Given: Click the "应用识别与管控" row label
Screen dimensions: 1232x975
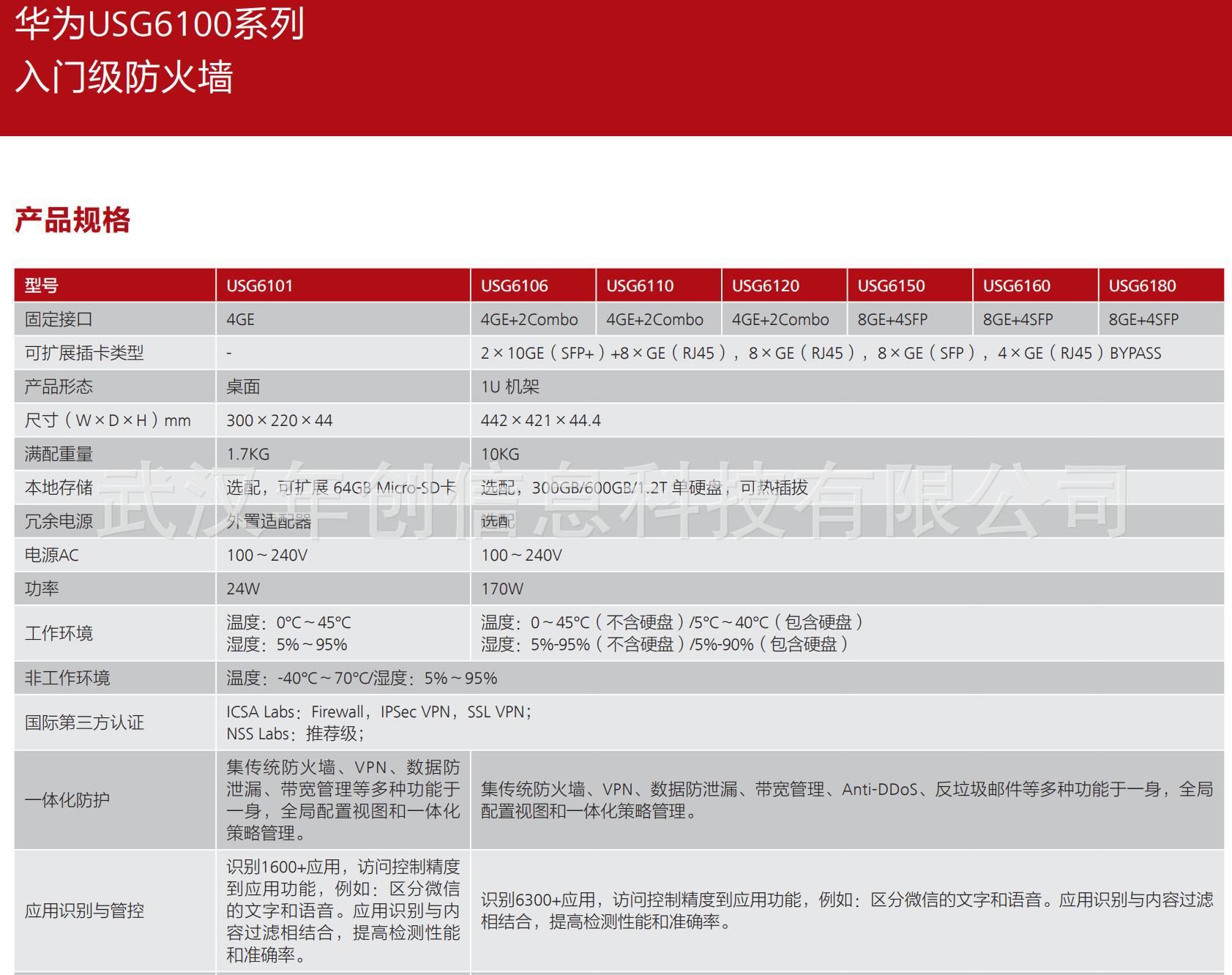Looking at the screenshot, I should [x=84, y=911].
